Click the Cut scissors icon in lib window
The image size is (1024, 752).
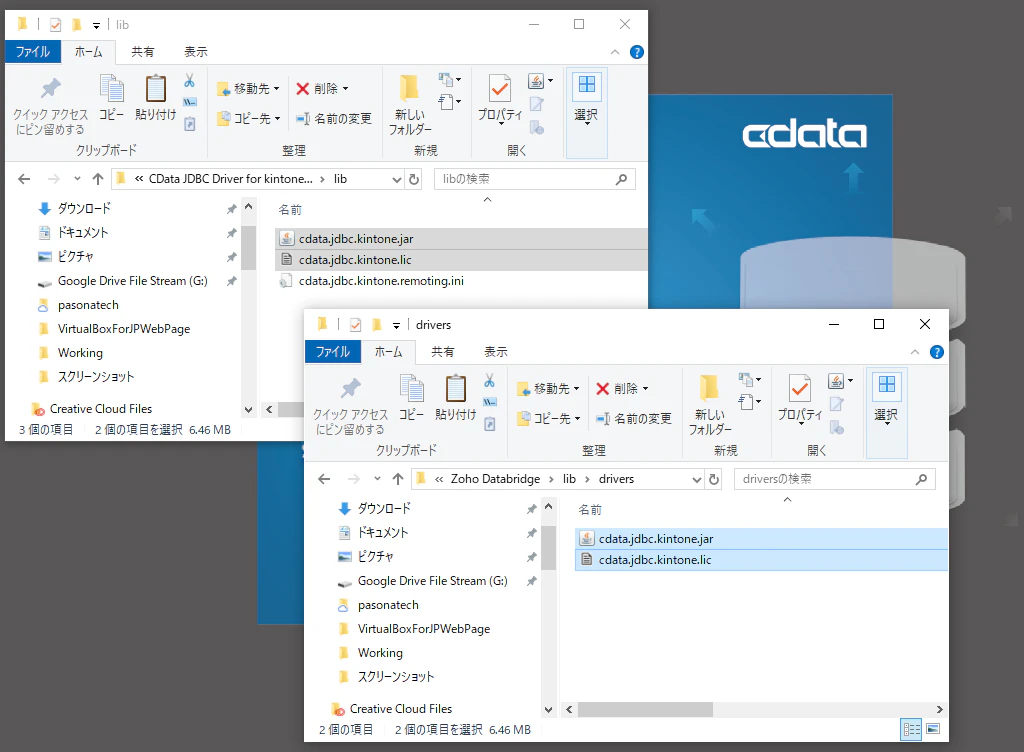click(189, 80)
